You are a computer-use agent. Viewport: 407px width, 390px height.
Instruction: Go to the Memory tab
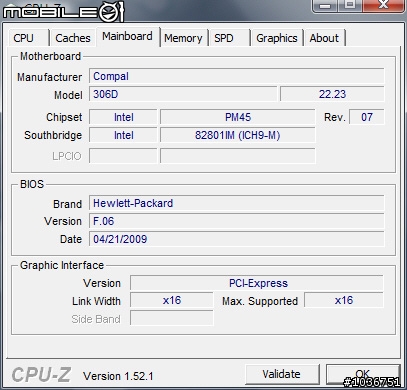click(x=183, y=38)
